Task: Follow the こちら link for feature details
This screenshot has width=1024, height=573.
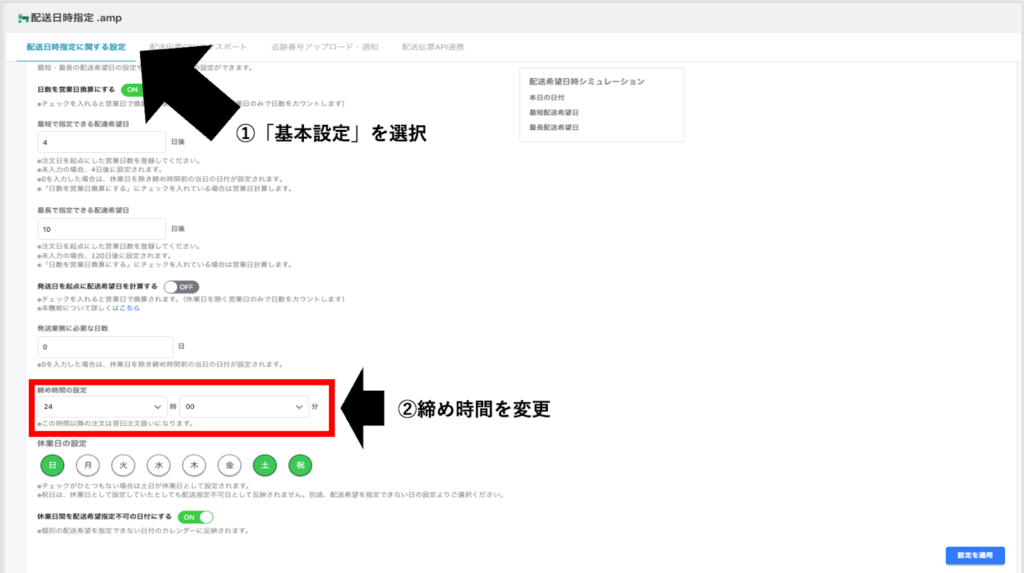Action: click(x=130, y=308)
